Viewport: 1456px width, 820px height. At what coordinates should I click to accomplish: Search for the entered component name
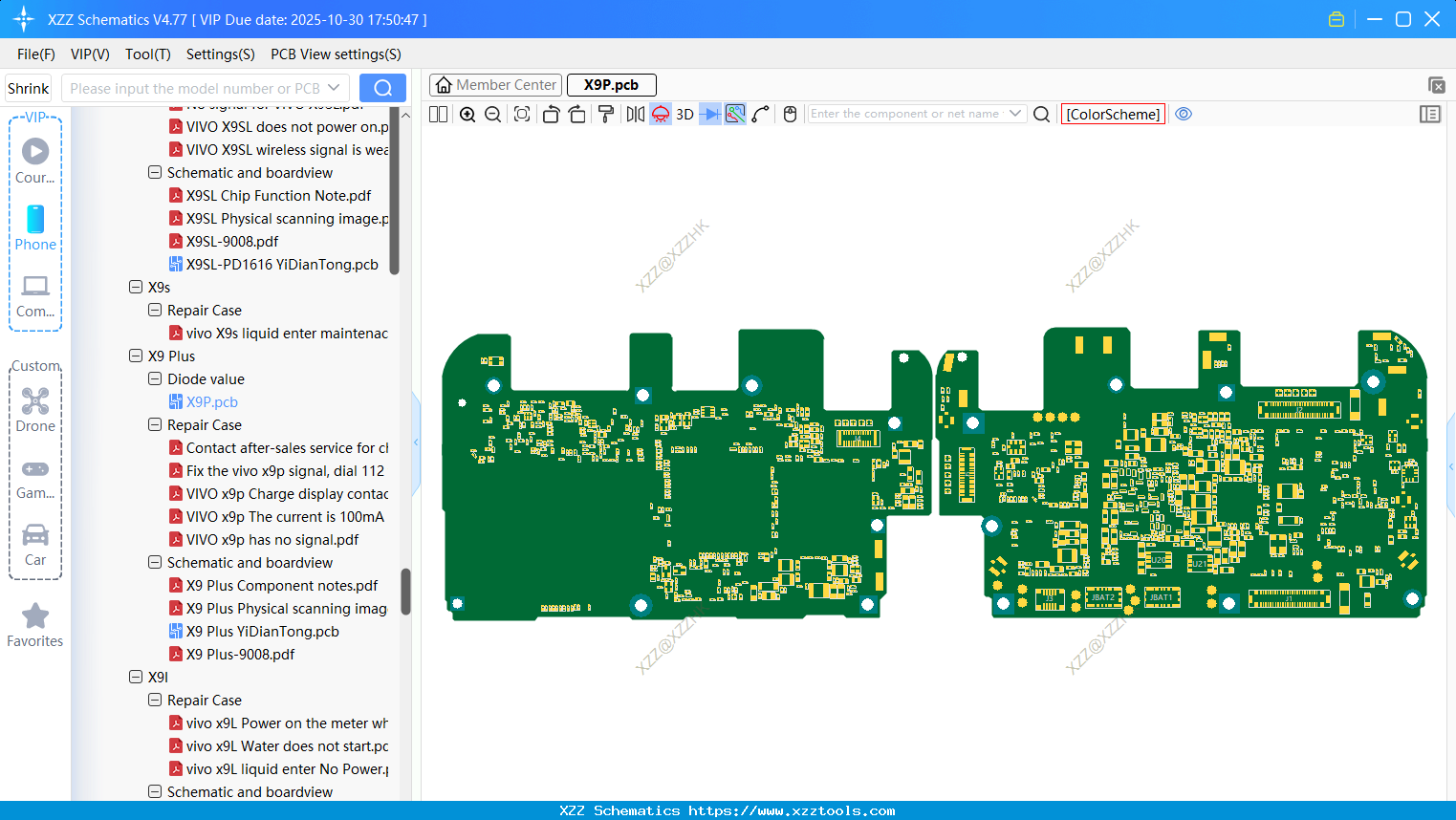[x=1042, y=114]
